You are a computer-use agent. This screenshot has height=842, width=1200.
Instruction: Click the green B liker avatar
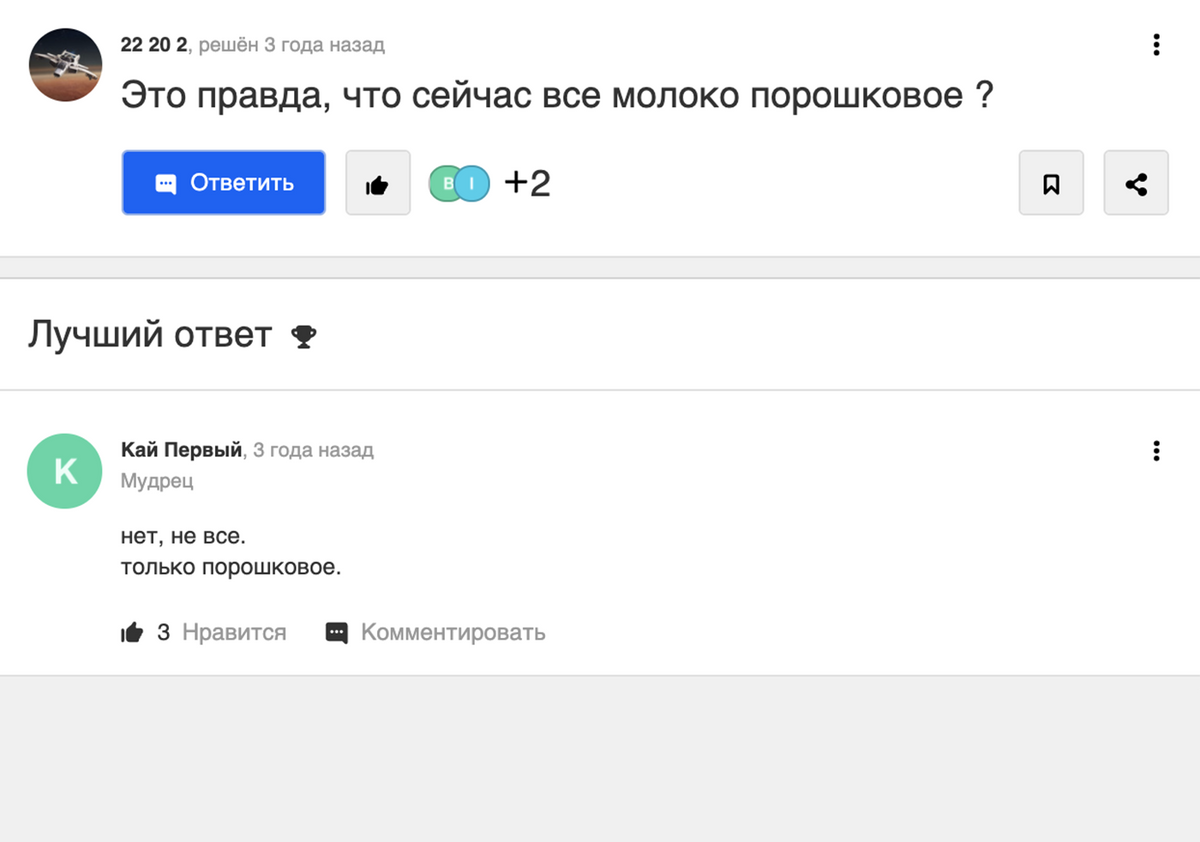click(x=444, y=183)
